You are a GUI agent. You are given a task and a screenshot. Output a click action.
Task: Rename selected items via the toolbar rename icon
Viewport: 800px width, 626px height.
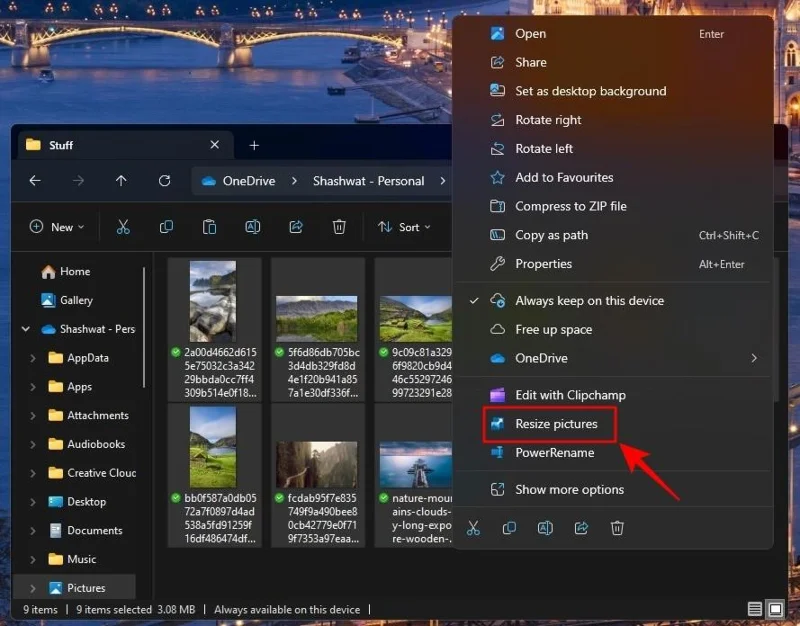252,227
